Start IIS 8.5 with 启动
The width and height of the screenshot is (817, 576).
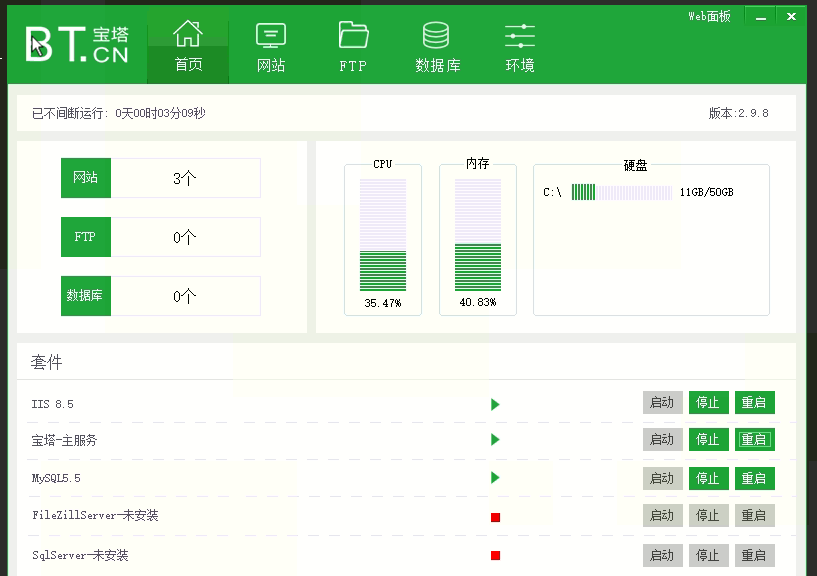tap(662, 402)
